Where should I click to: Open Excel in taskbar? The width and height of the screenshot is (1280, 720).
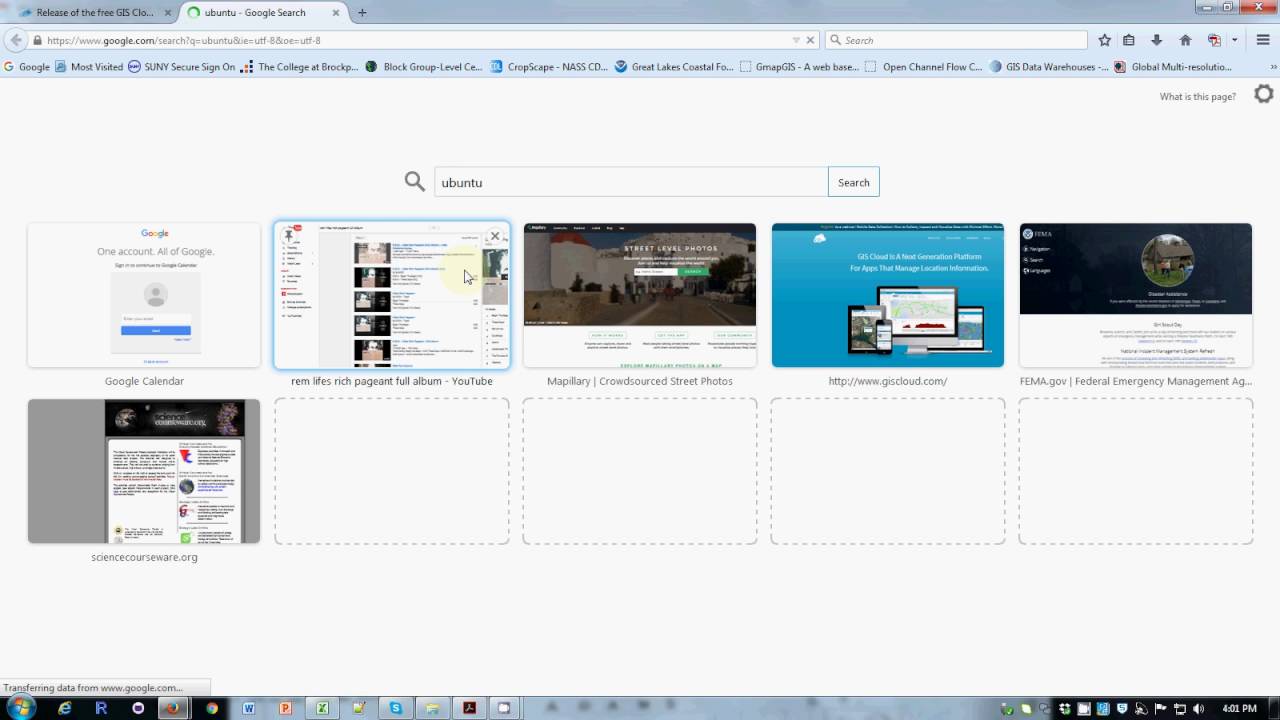point(322,708)
